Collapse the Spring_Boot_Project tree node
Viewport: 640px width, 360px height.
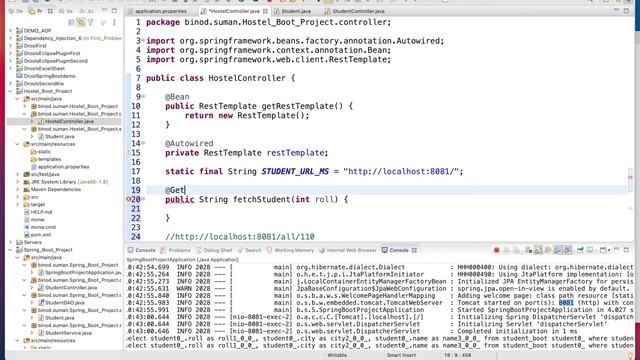[x=11, y=250]
